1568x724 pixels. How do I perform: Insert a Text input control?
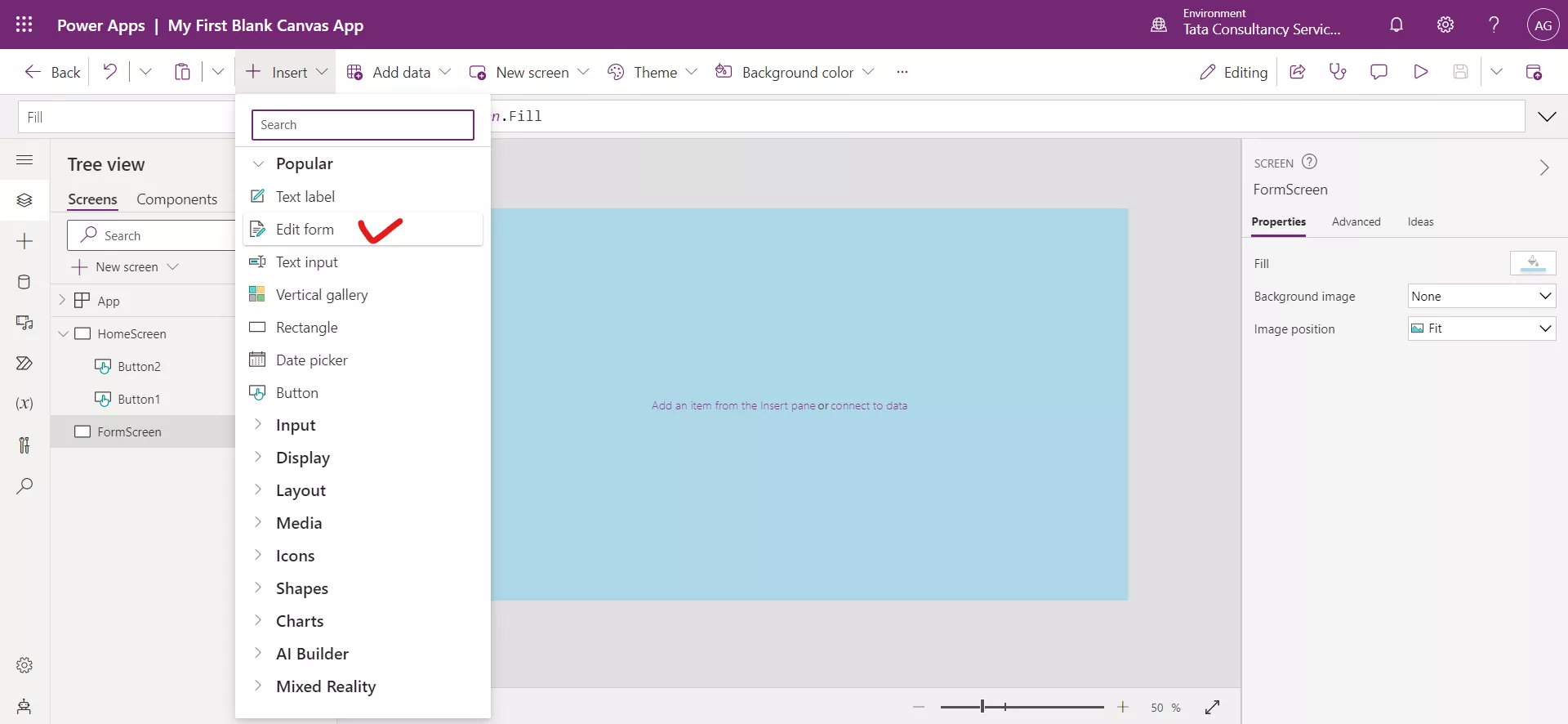click(x=363, y=261)
